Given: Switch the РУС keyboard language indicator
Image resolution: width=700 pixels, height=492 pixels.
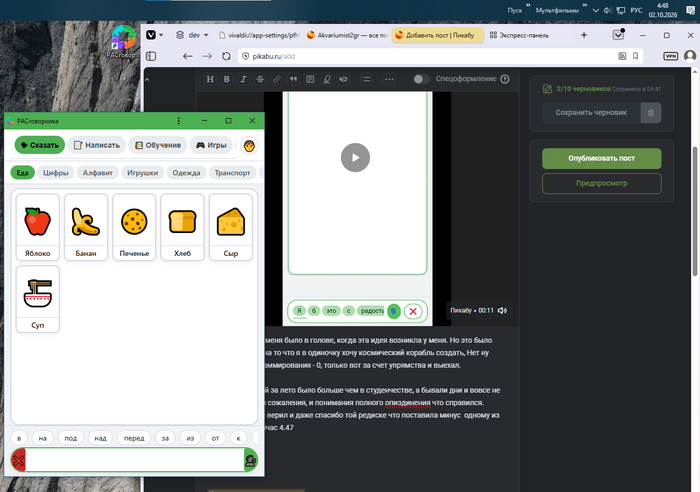Looking at the screenshot, I should pos(636,11).
